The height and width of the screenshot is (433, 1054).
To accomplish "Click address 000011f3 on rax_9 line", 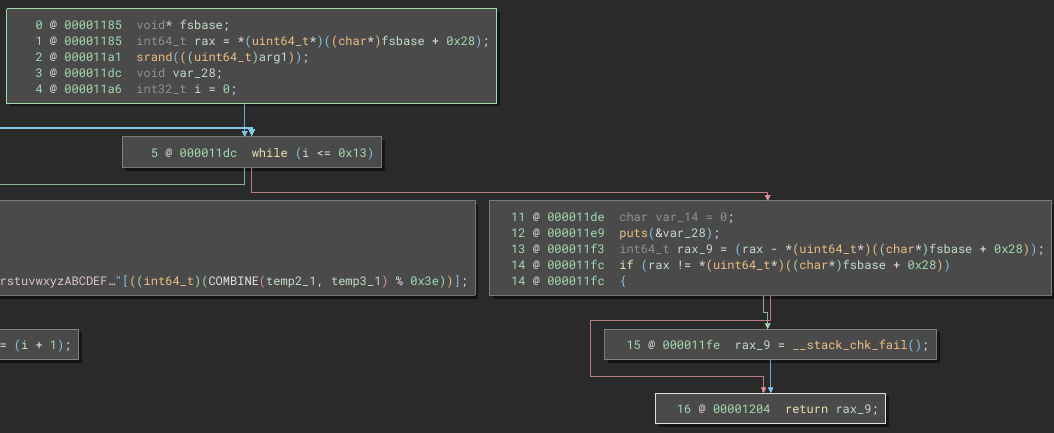I will tap(576, 249).
